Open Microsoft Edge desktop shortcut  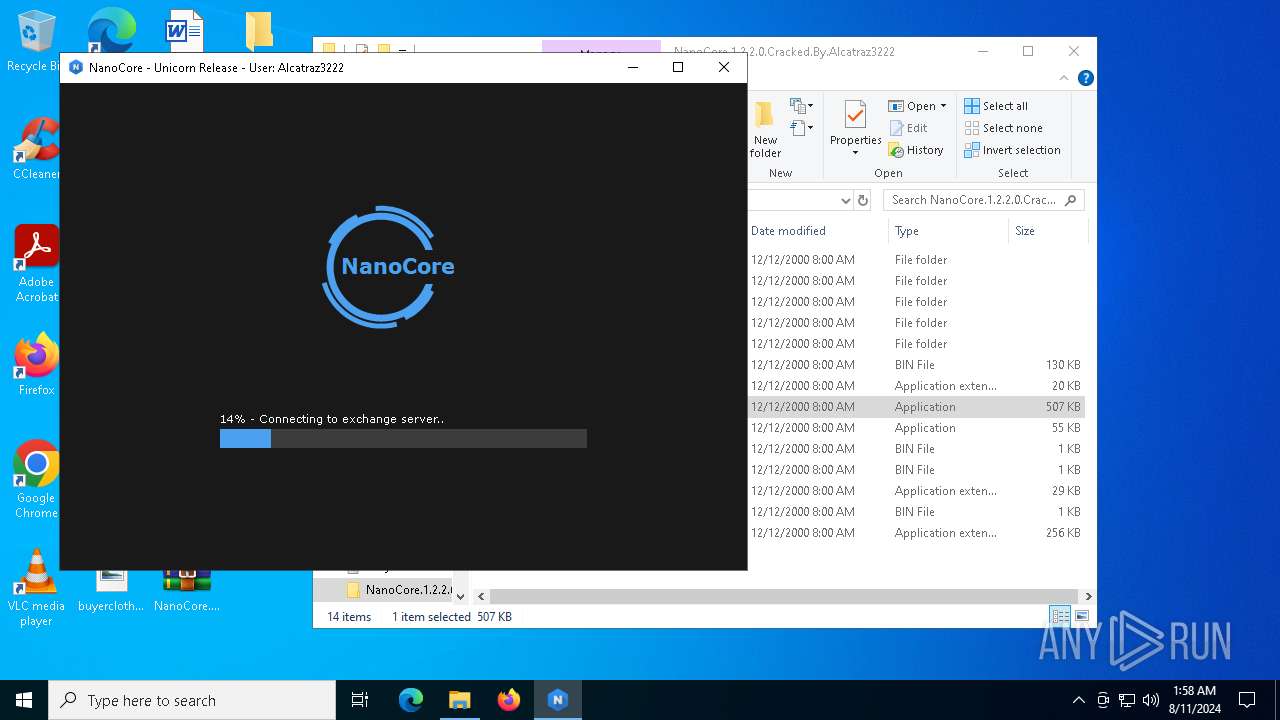point(110,30)
